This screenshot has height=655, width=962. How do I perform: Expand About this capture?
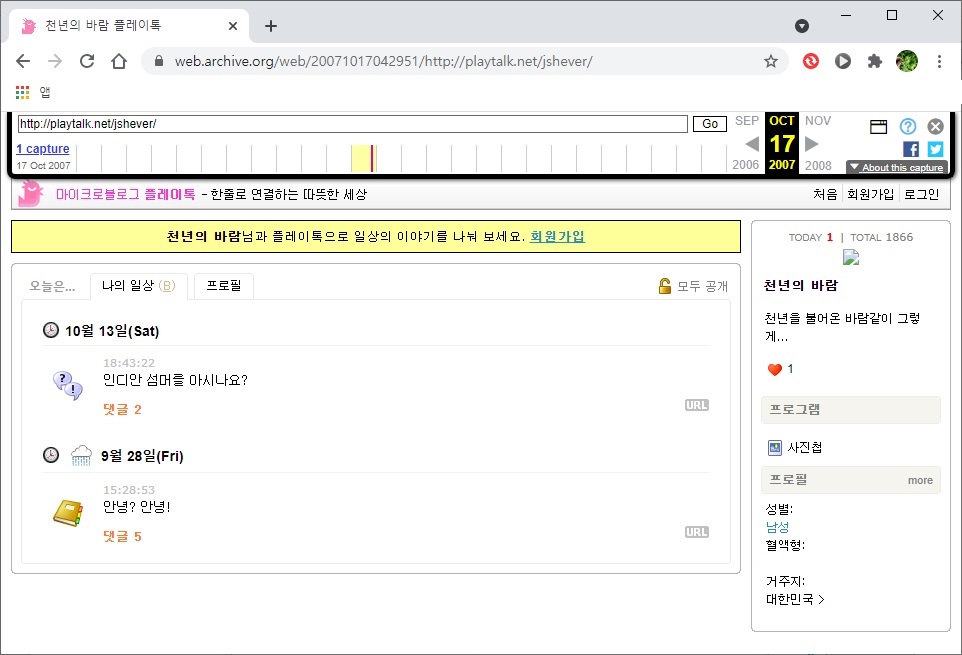(x=896, y=167)
